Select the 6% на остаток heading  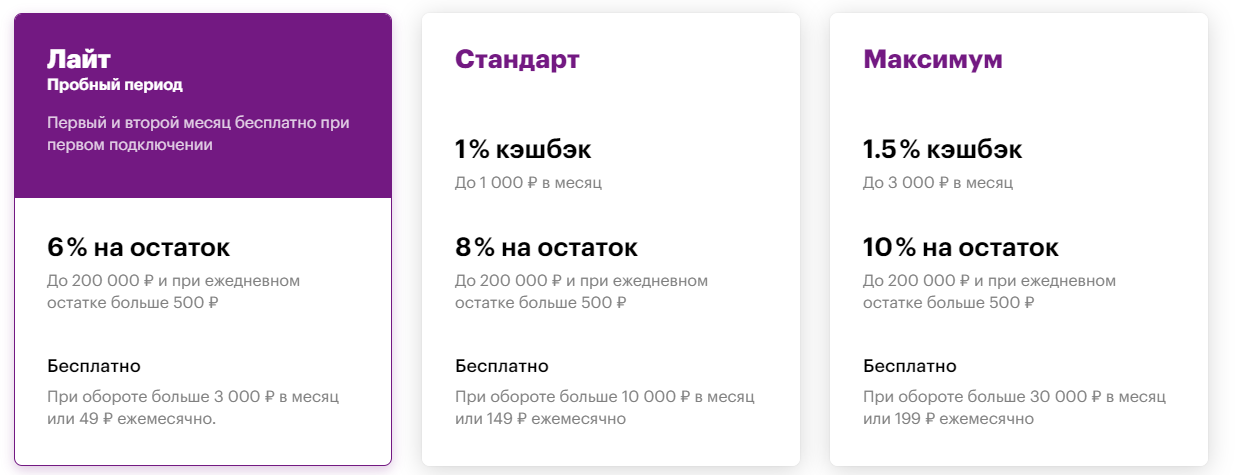pyautogui.click(x=138, y=247)
